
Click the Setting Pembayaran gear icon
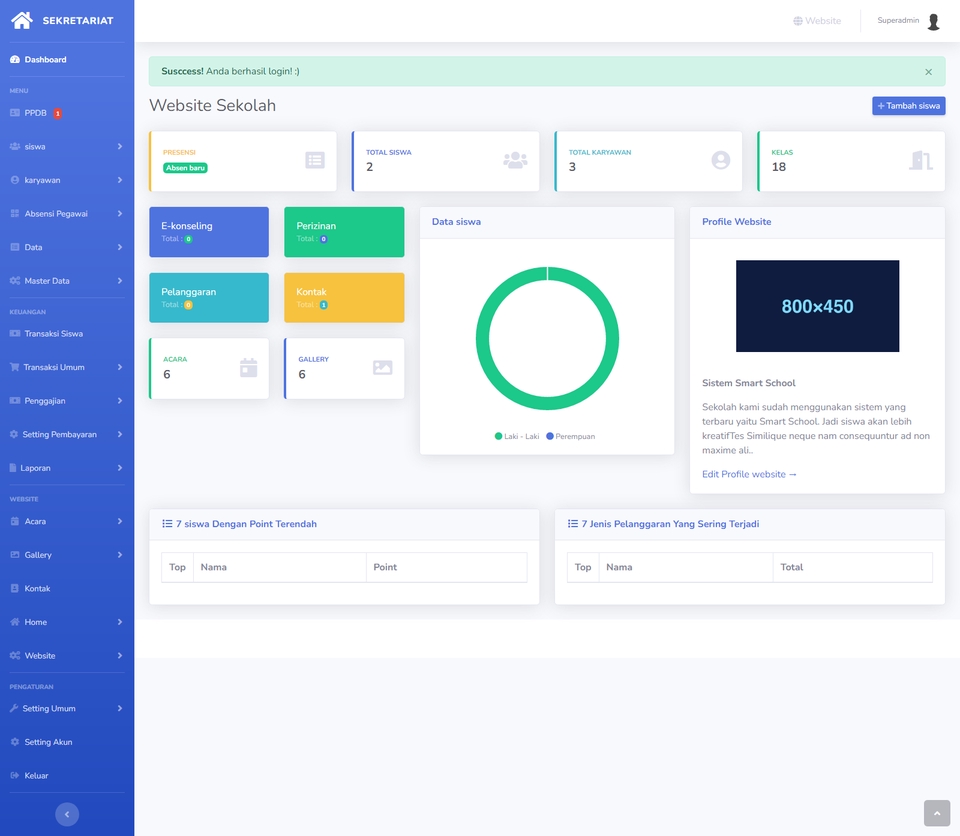[x=13, y=434]
